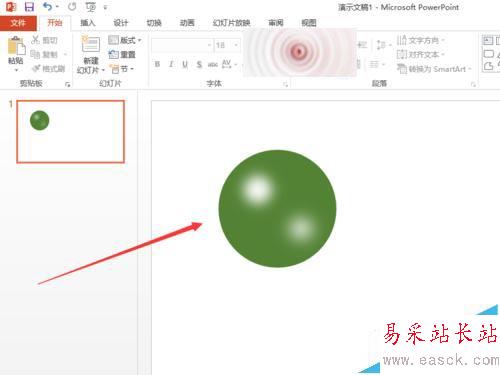The height and width of the screenshot is (375, 500).
Task: Open the 幻灯片放映 (Slide Show) tab
Action: pyautogui.click(x=231, y=23)
